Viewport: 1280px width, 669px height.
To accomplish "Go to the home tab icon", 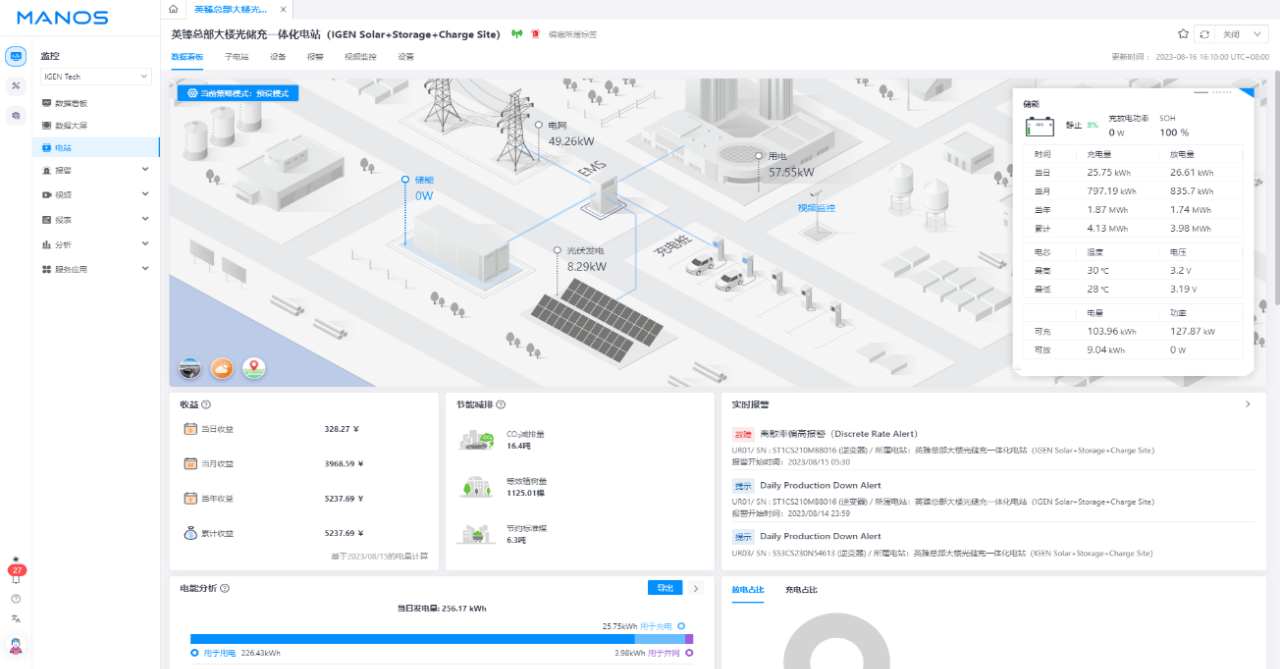I will pos(174,9).
